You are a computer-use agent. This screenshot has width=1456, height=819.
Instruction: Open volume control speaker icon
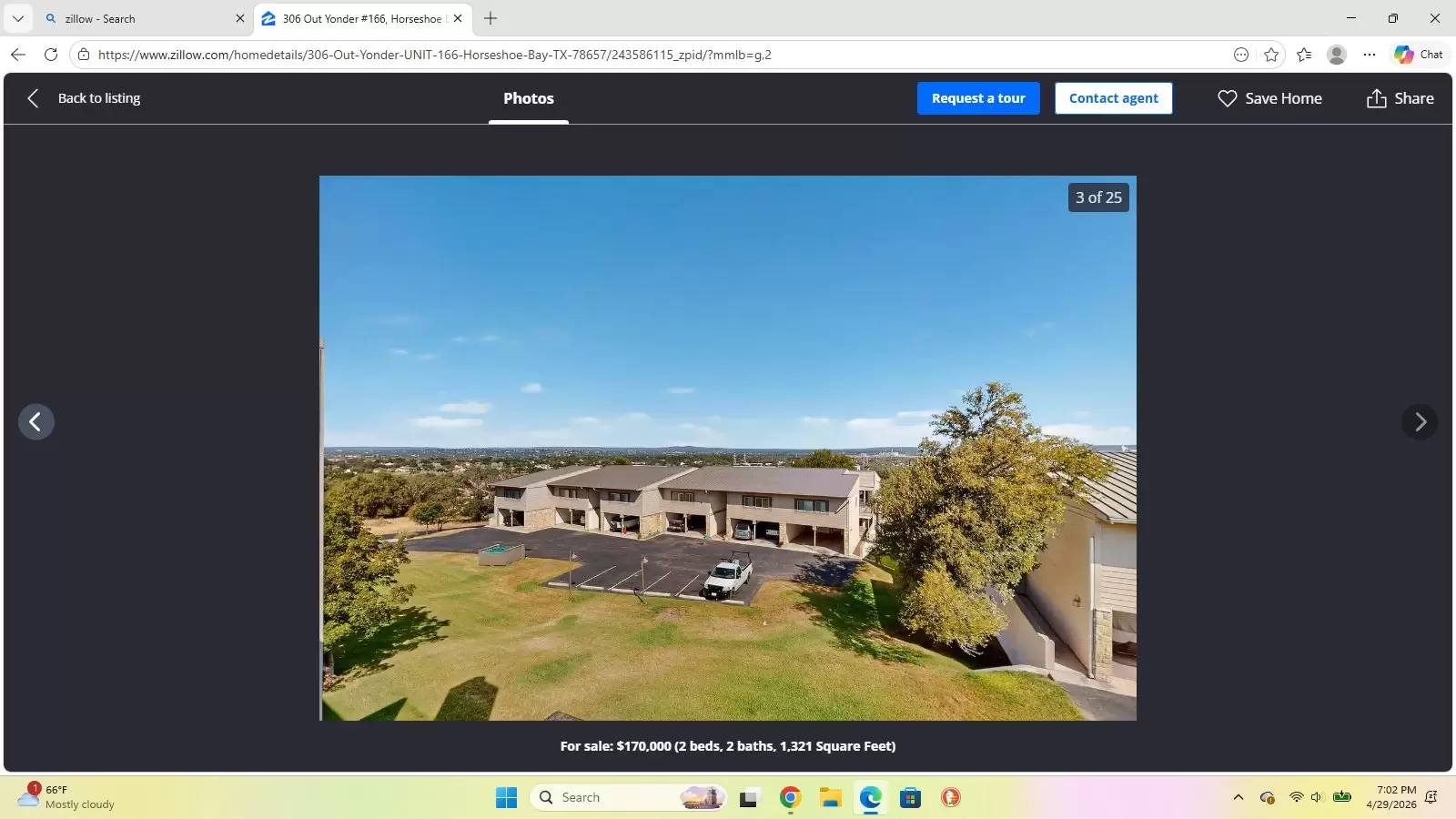coord(1316,797)
